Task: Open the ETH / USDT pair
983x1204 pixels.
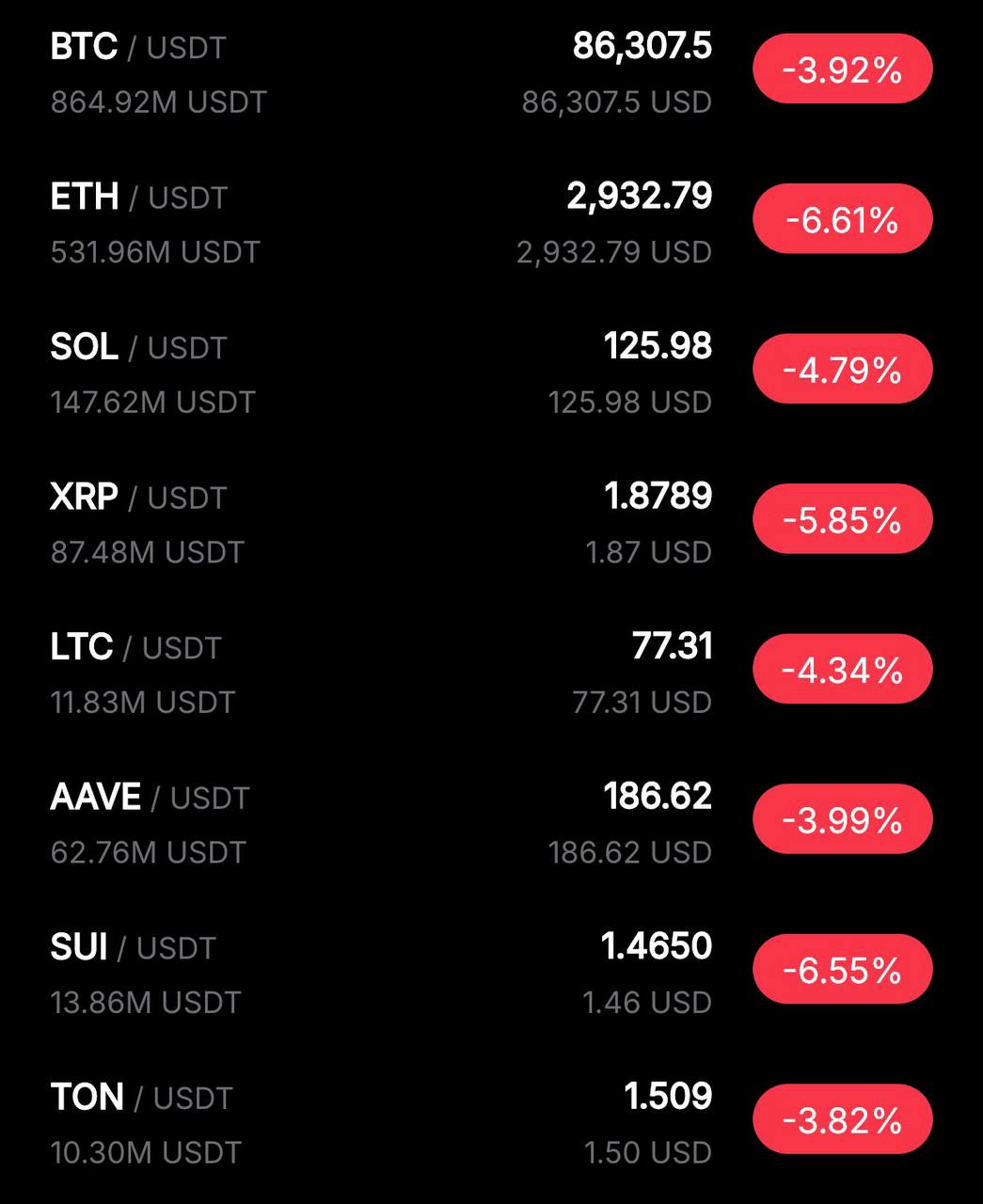Action: coord(139,198)
